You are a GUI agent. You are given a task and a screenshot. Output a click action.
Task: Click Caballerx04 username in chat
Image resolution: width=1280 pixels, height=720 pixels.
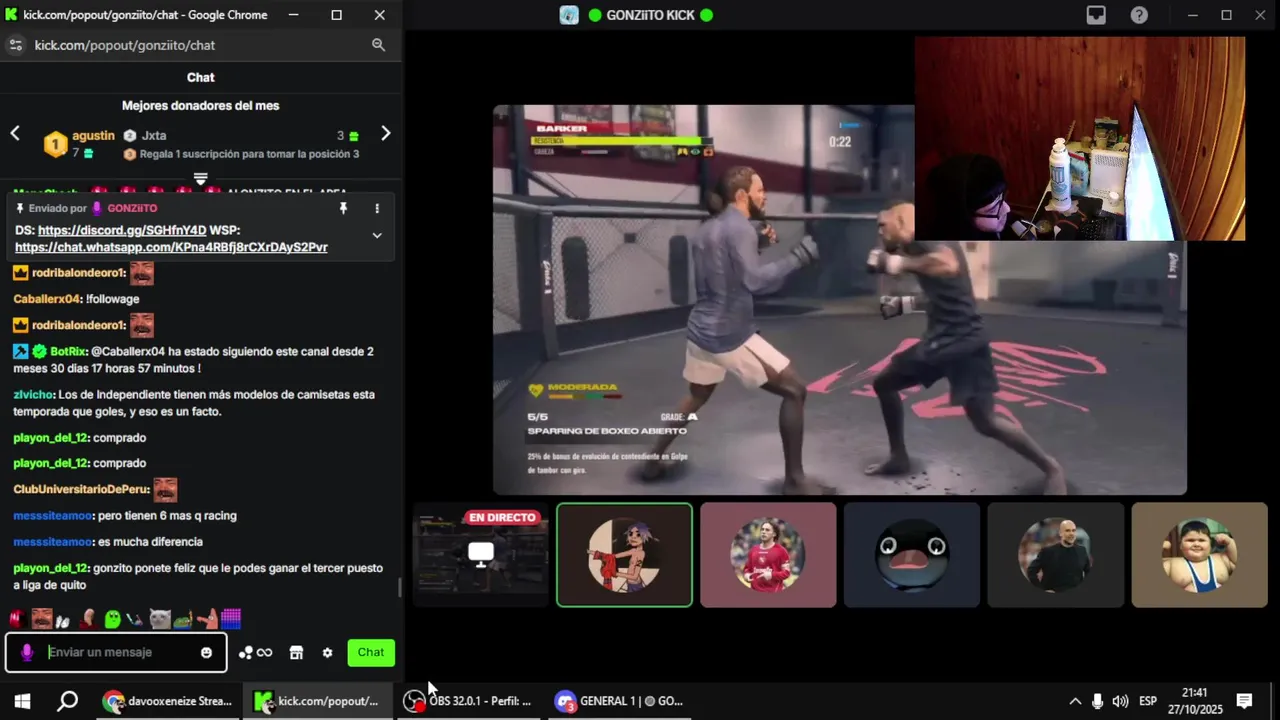tap(47, 299)
